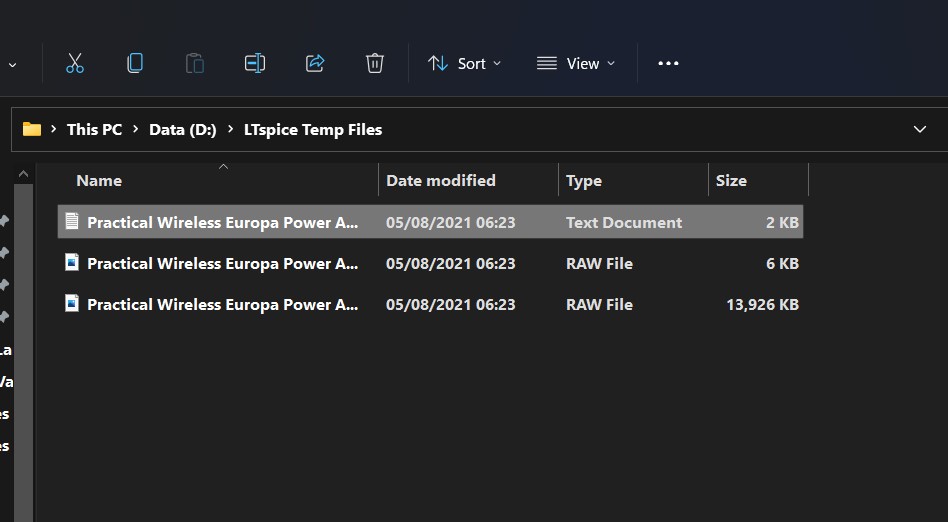Select the 6 KB RAW file row
The image size is (948, 522).
click(430, 263)
